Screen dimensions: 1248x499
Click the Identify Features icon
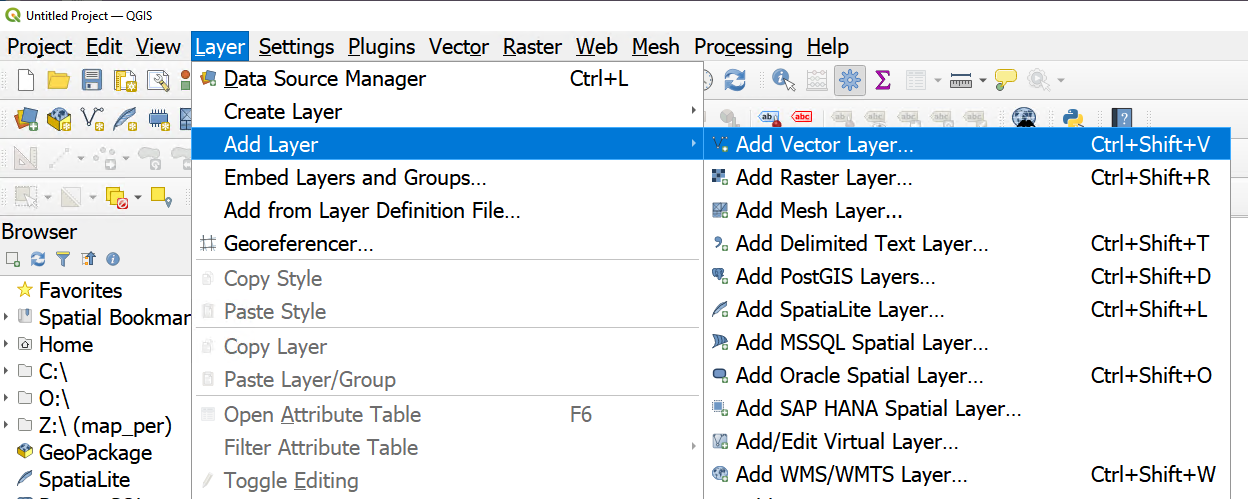coord(783,80)
